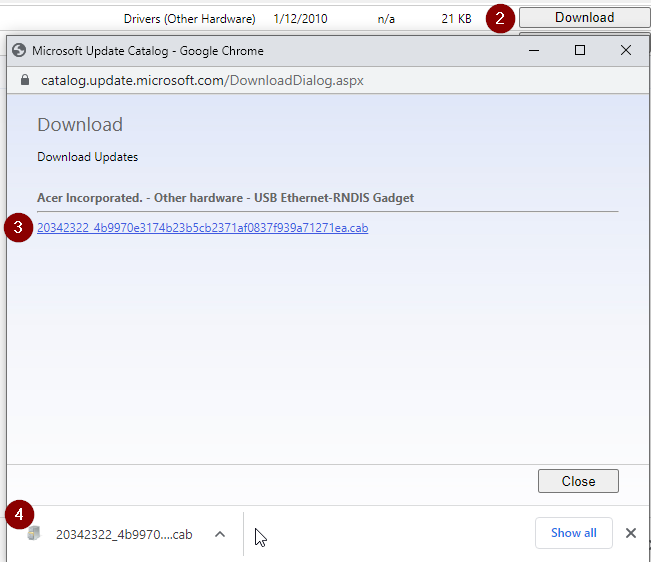Screen dimensions: 651x562
Task: Expand the chevron menu beside the downloaded file
Action: [x=219, y=534]
